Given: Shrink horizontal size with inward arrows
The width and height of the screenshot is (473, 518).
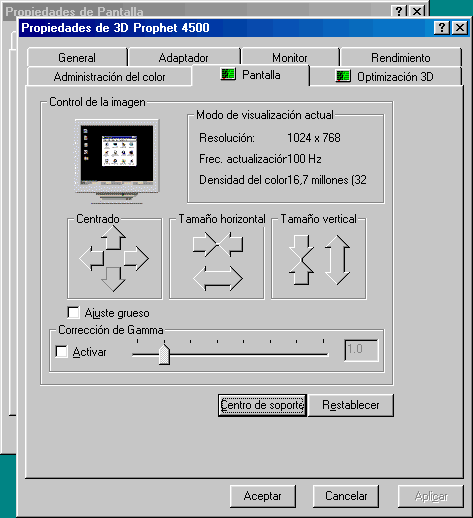Looking at the screenshot, I should (218, 244).
